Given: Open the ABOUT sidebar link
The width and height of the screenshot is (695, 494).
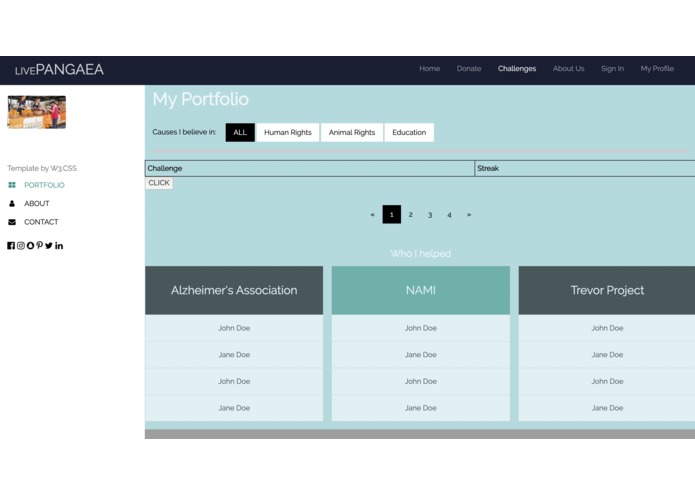Looking at the screenshot, I should pyautogui.click(x=37, y=203).
